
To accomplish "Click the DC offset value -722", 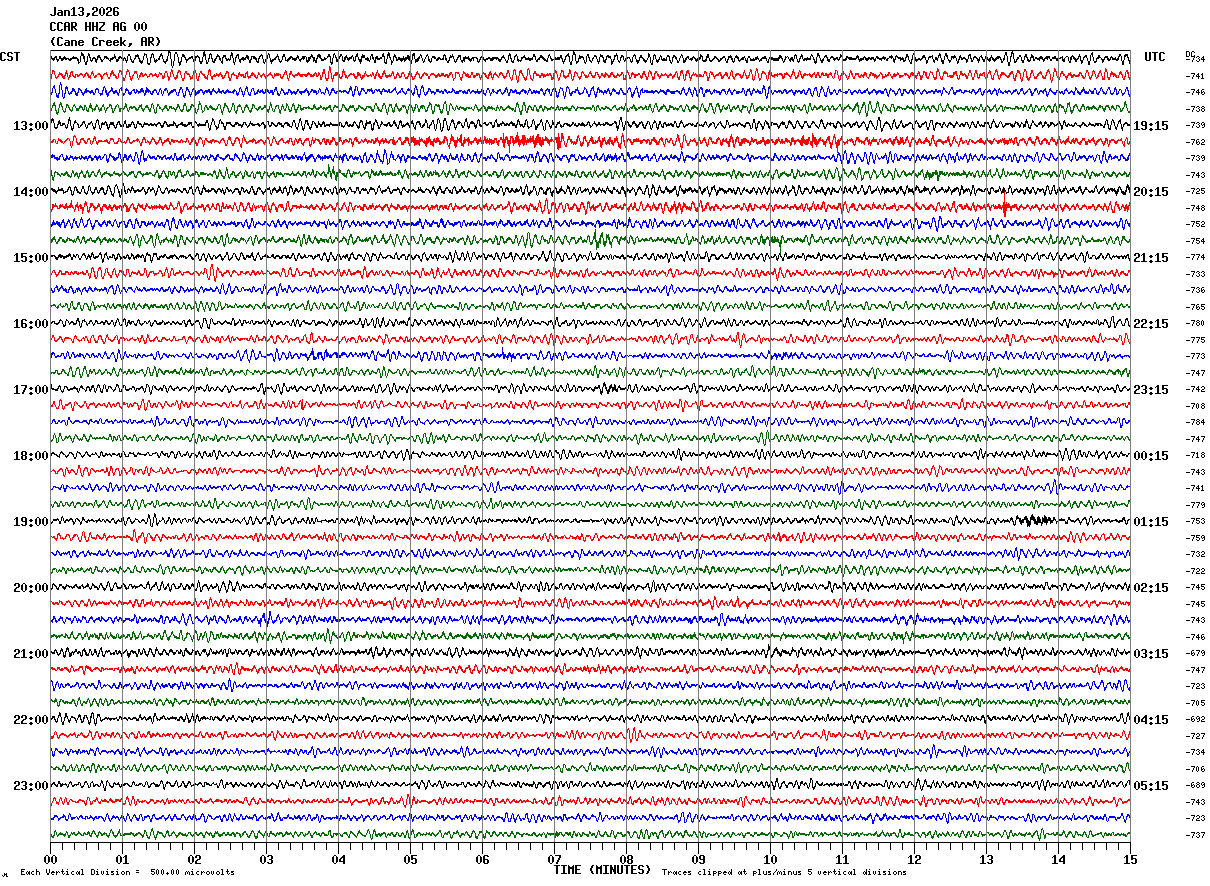I will click(1195, 571).
